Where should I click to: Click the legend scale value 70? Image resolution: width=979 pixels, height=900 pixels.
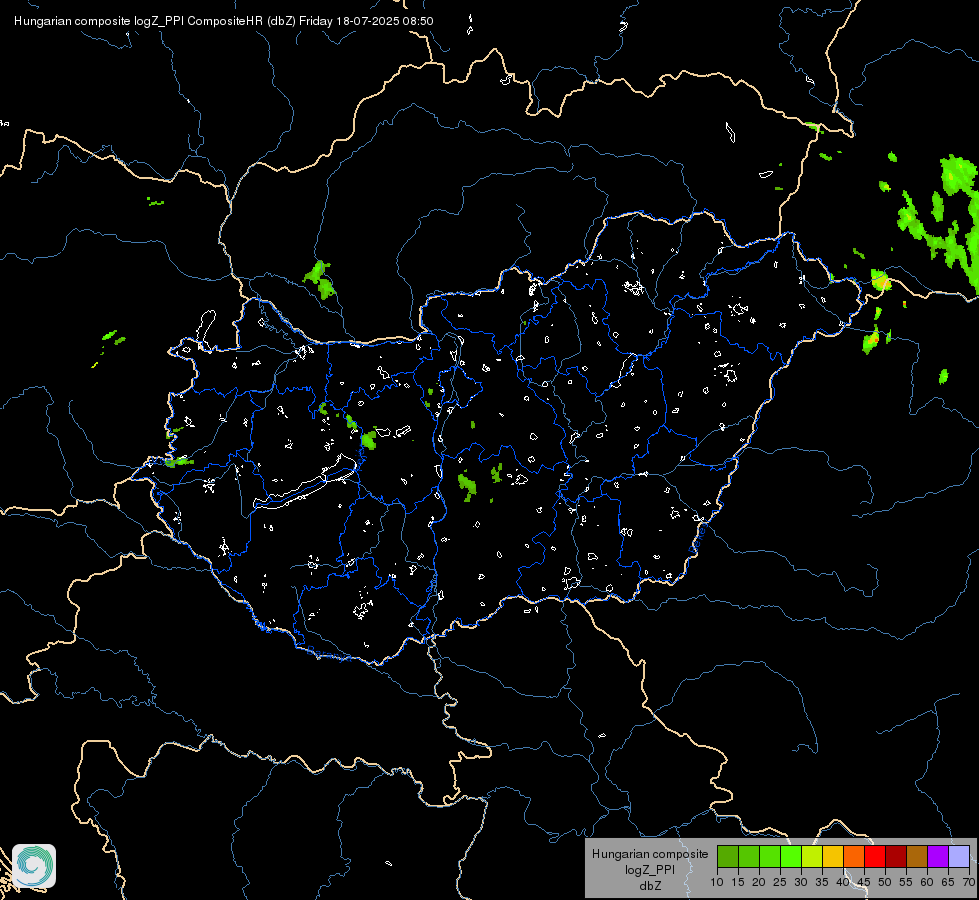(x=969, y=883)
